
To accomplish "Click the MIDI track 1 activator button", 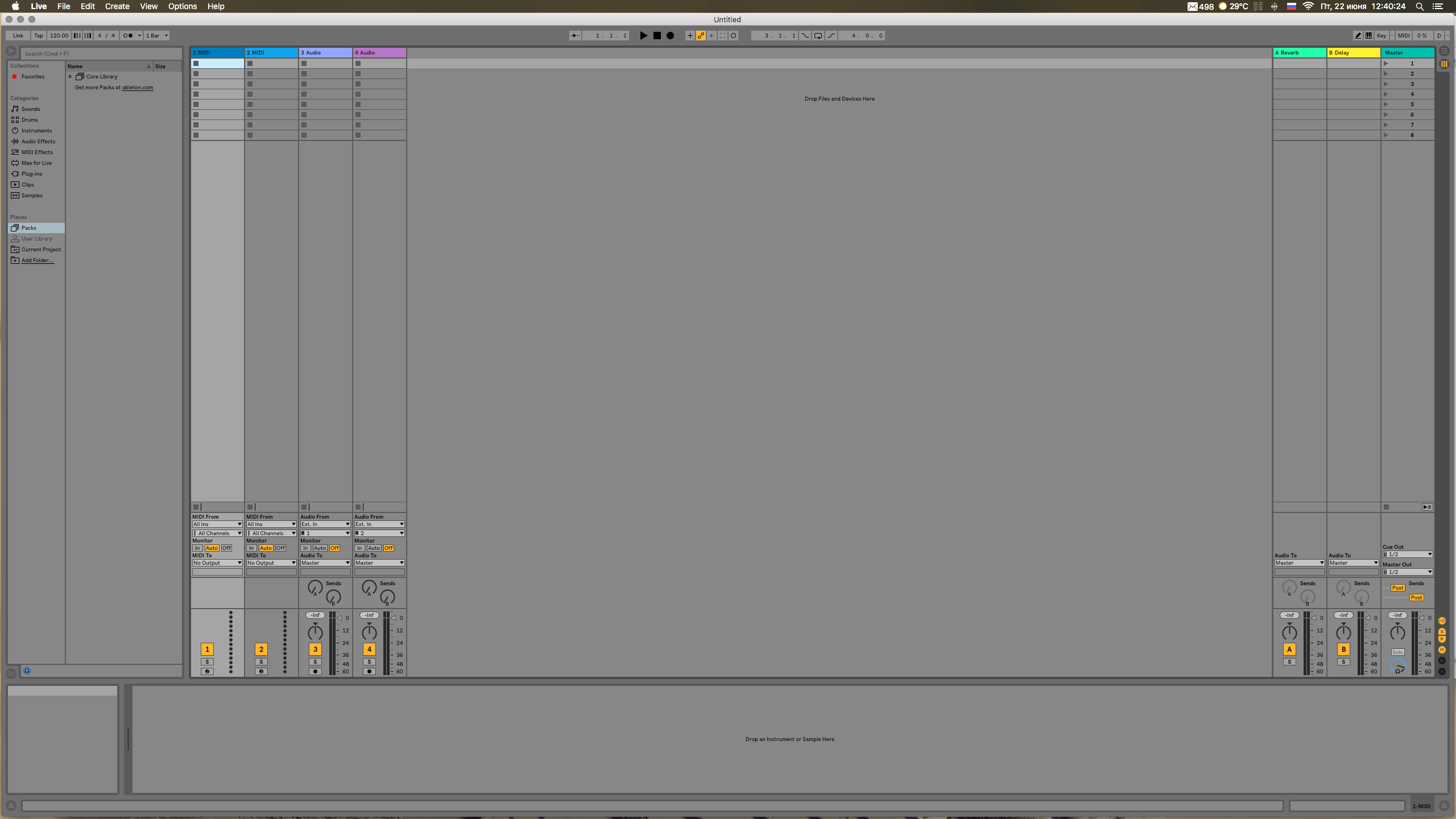I will 207,649.
